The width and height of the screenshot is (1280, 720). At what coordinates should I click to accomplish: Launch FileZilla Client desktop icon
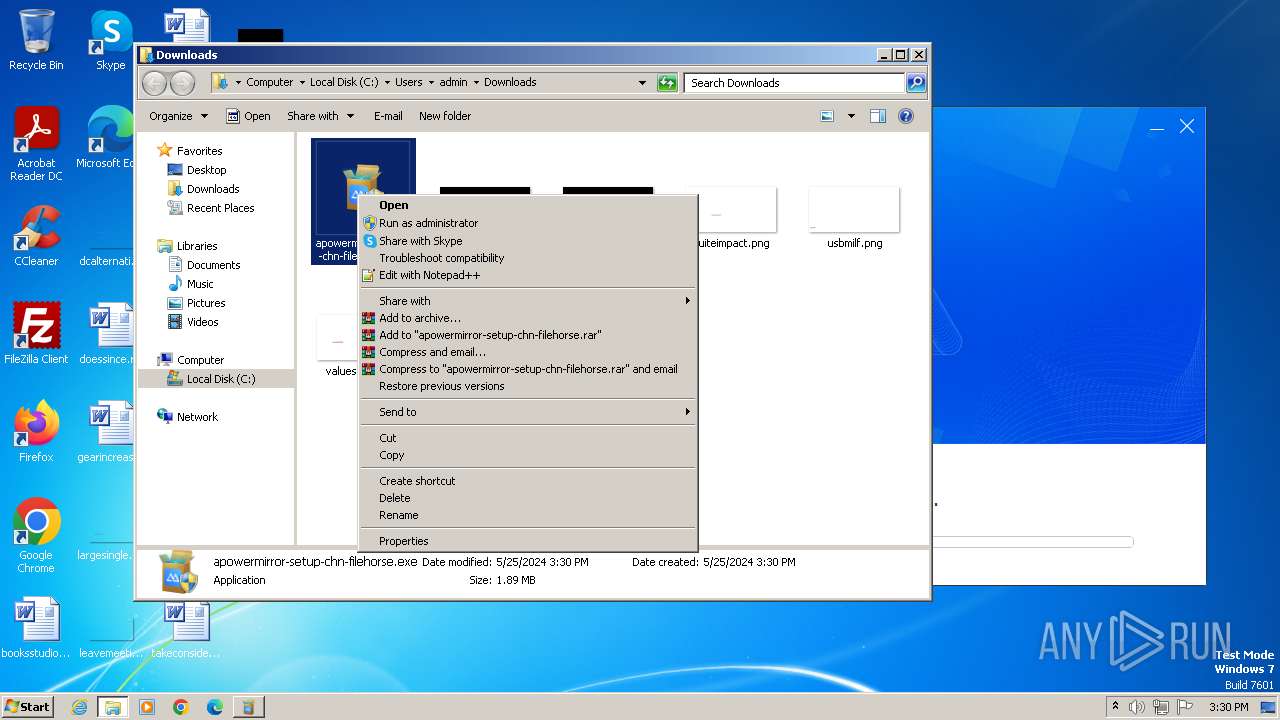coord(36,334)
